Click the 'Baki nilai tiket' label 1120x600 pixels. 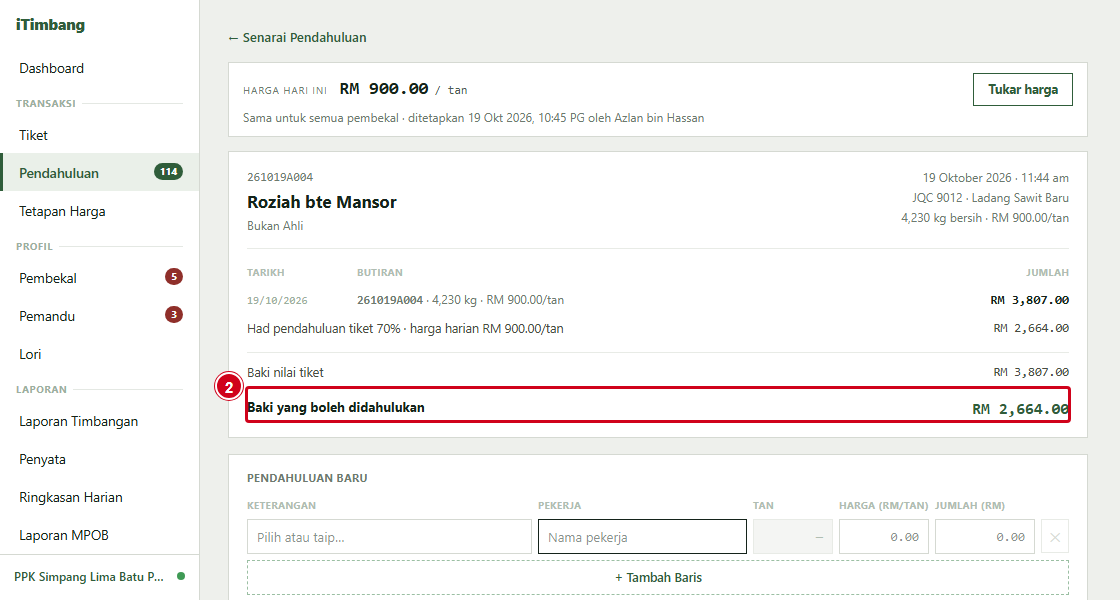coord(285,372)
